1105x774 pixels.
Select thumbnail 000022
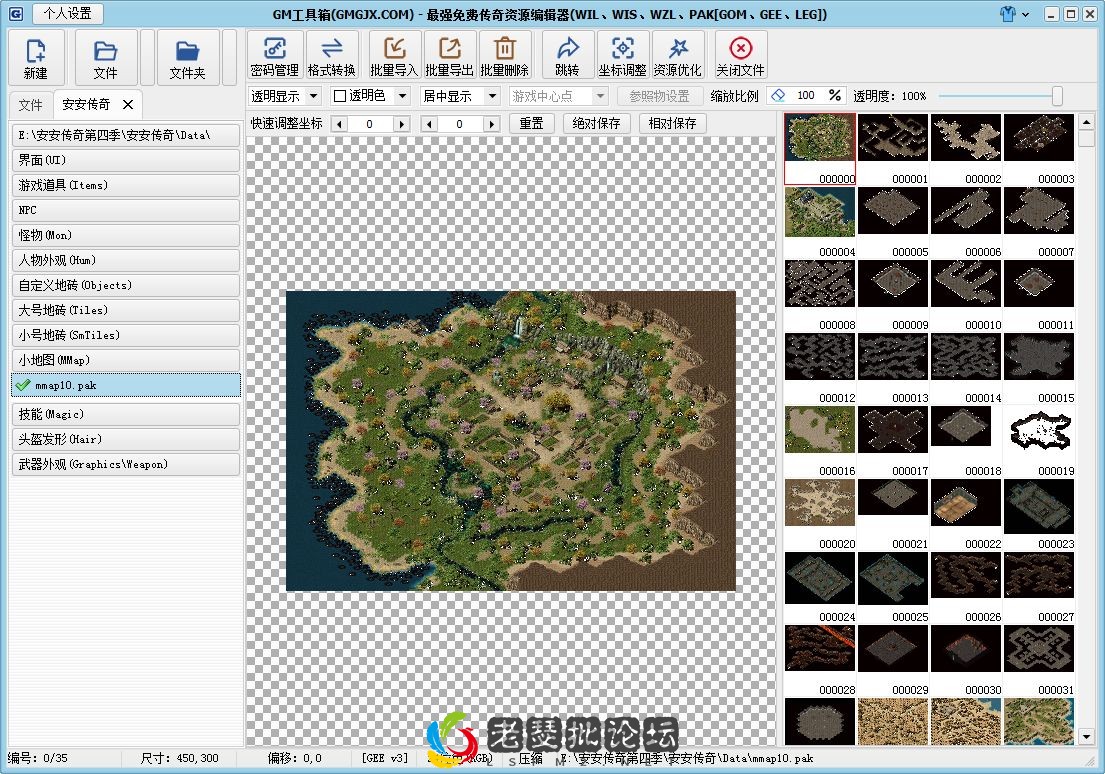966,513
